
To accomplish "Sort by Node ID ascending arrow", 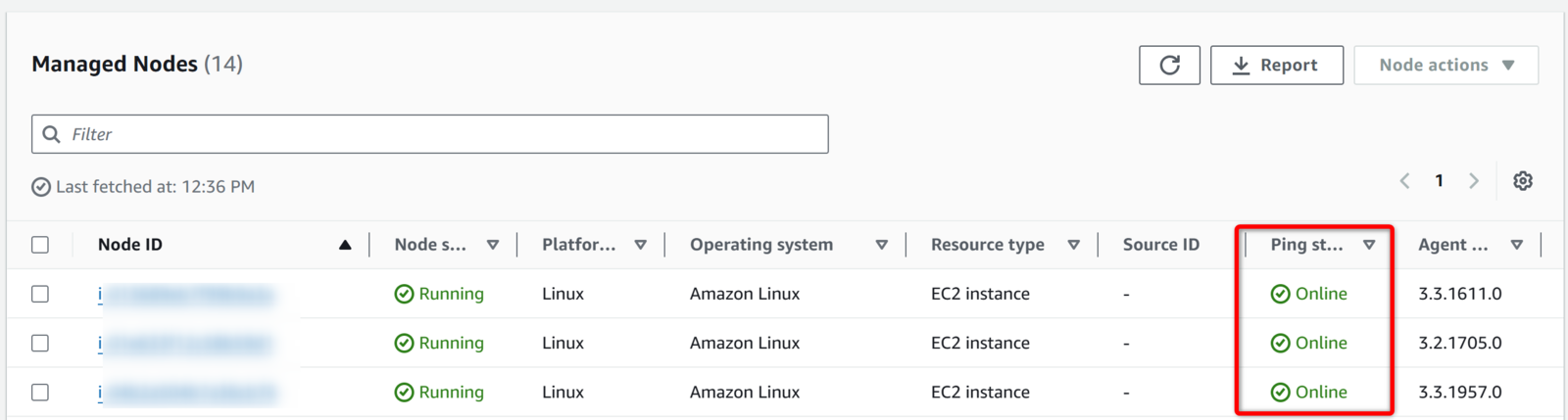I will click(x=345, y=245).
